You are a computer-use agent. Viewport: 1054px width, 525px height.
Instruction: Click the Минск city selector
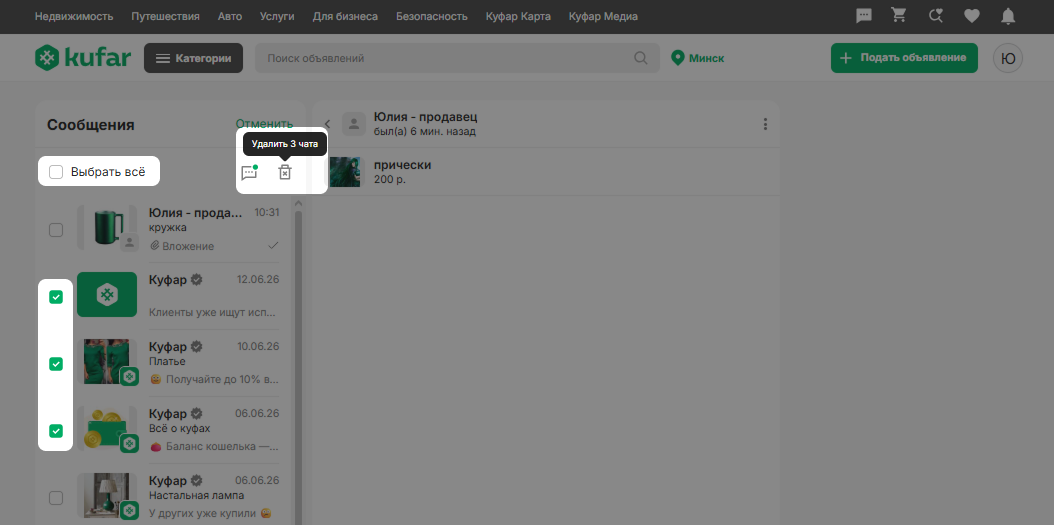pyautogui.click(x=698, y=58)
